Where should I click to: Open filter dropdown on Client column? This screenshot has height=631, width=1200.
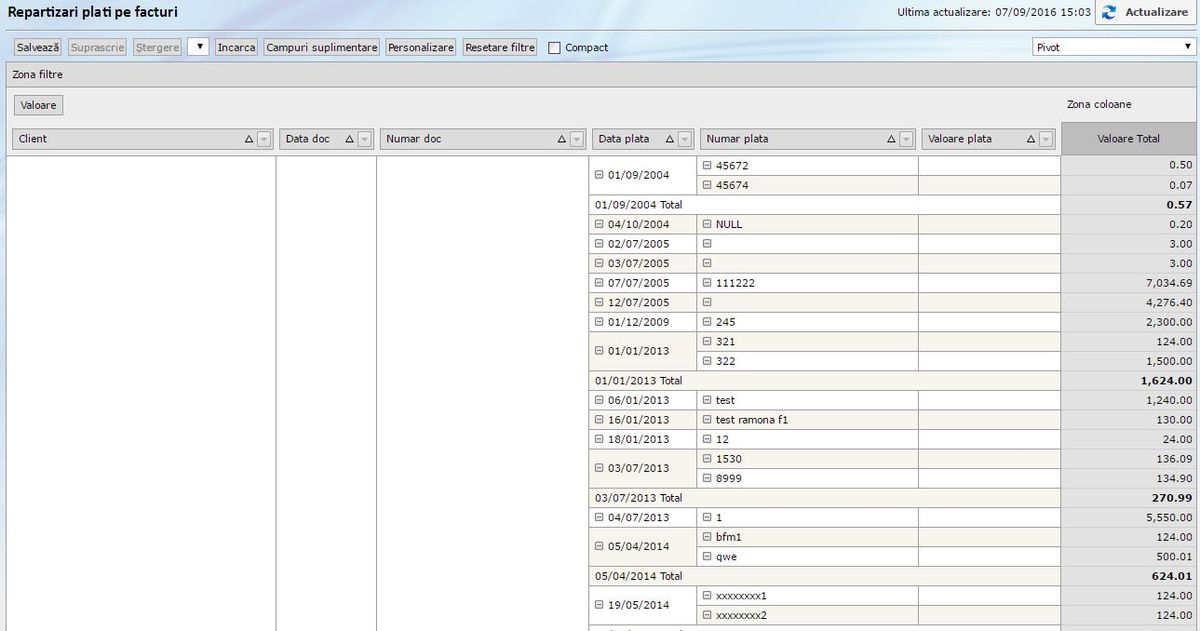(x=264, y=140)
